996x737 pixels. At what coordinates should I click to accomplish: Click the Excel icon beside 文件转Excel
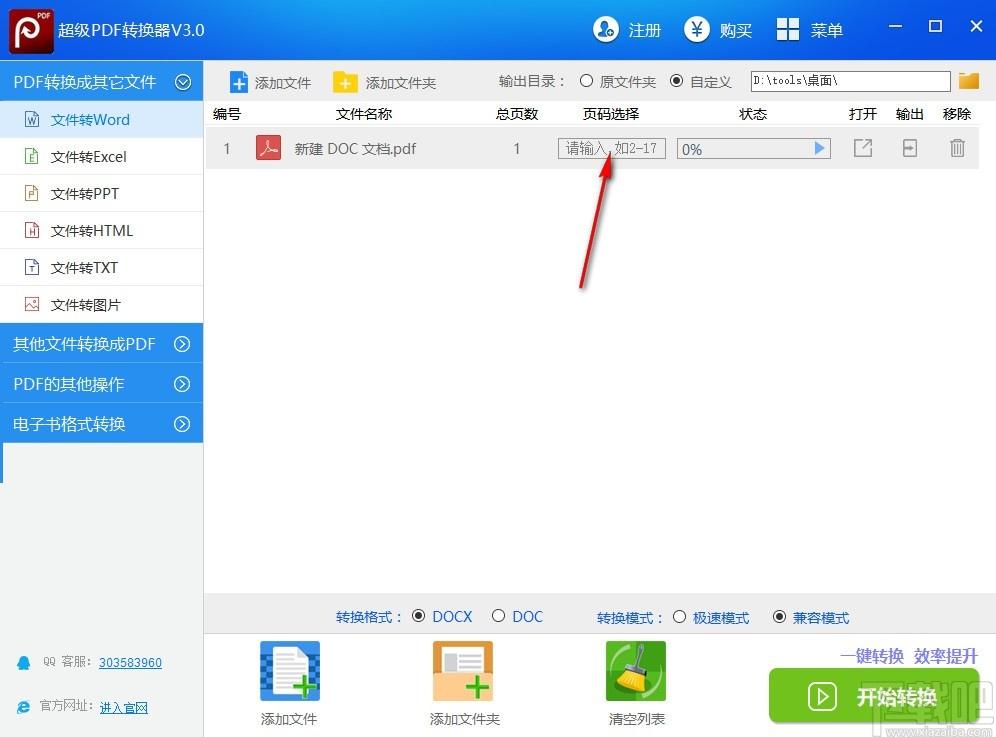tap(32, 156)
